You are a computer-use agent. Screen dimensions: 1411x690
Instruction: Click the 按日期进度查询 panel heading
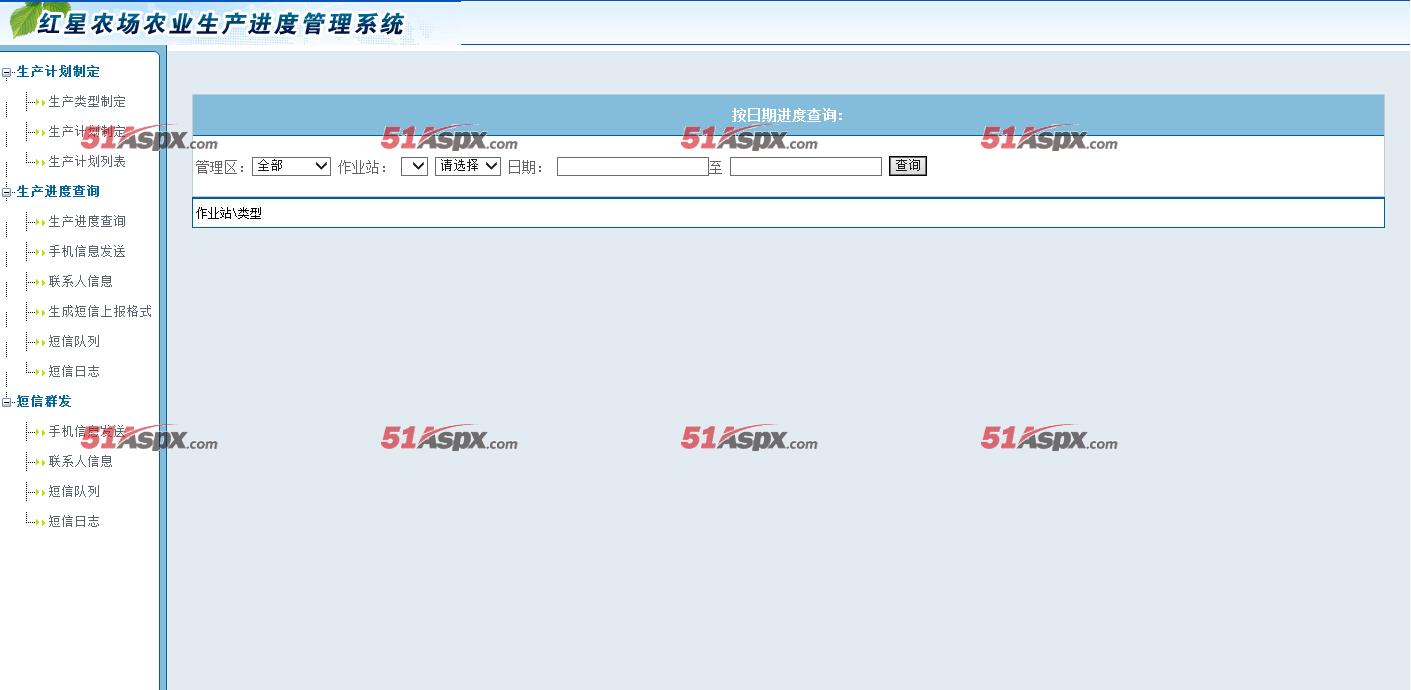787,116
